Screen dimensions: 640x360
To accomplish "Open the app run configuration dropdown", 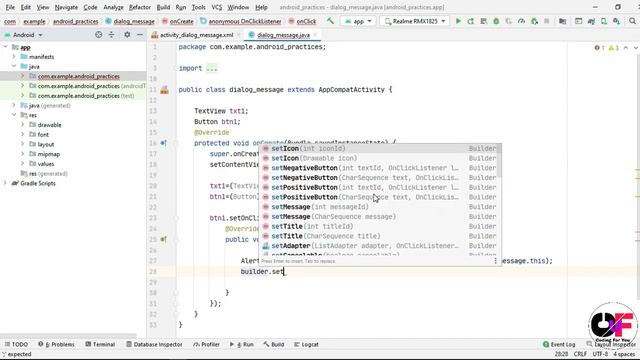I will click(358, 21).
